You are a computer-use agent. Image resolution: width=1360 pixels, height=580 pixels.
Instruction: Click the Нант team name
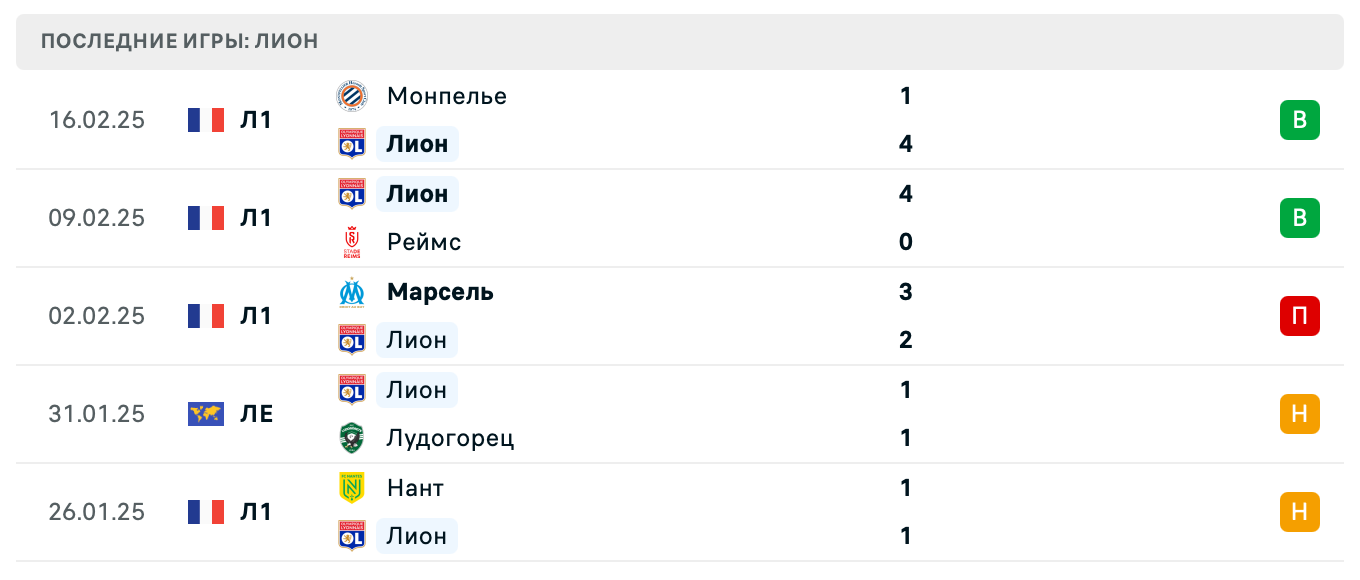coord(415,488)
